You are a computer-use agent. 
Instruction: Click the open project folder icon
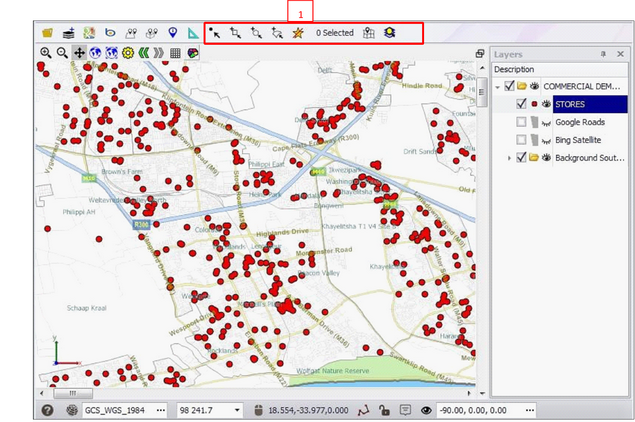click(x=46, y=33)
